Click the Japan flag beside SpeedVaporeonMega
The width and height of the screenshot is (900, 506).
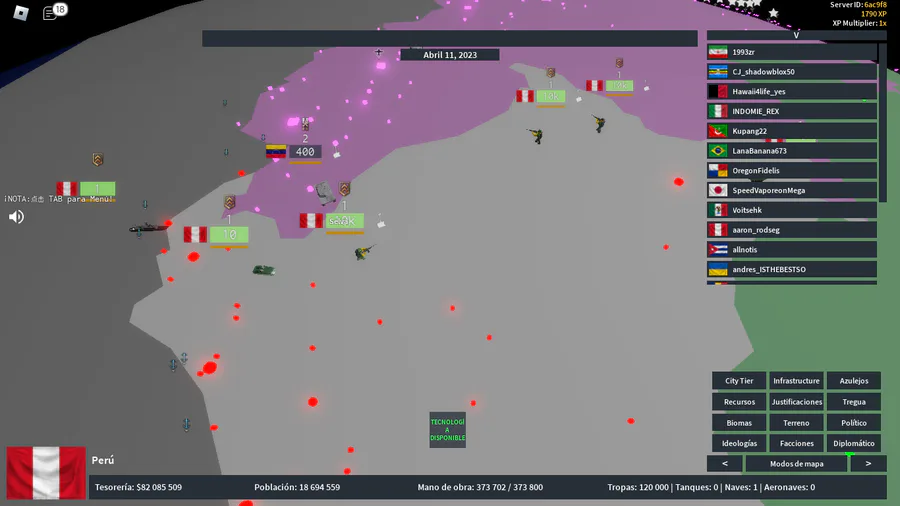tap(717, 190)
